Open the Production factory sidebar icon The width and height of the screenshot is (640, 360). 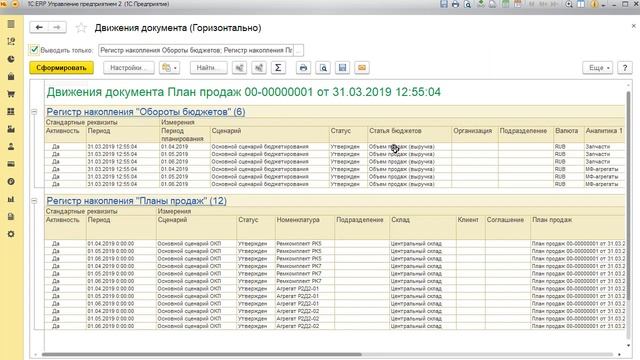click(x=11, y=129)
